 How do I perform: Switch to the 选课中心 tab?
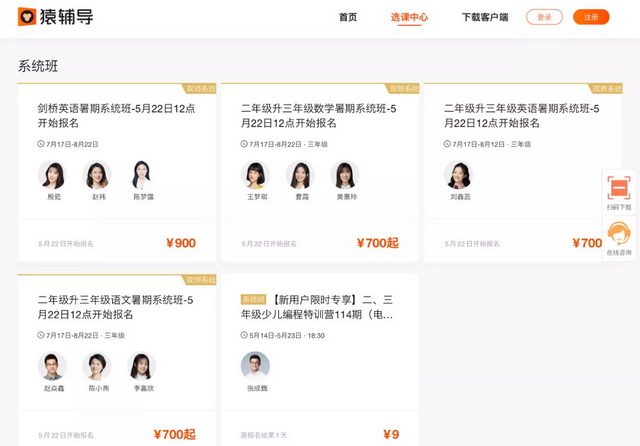click(409, 17)
